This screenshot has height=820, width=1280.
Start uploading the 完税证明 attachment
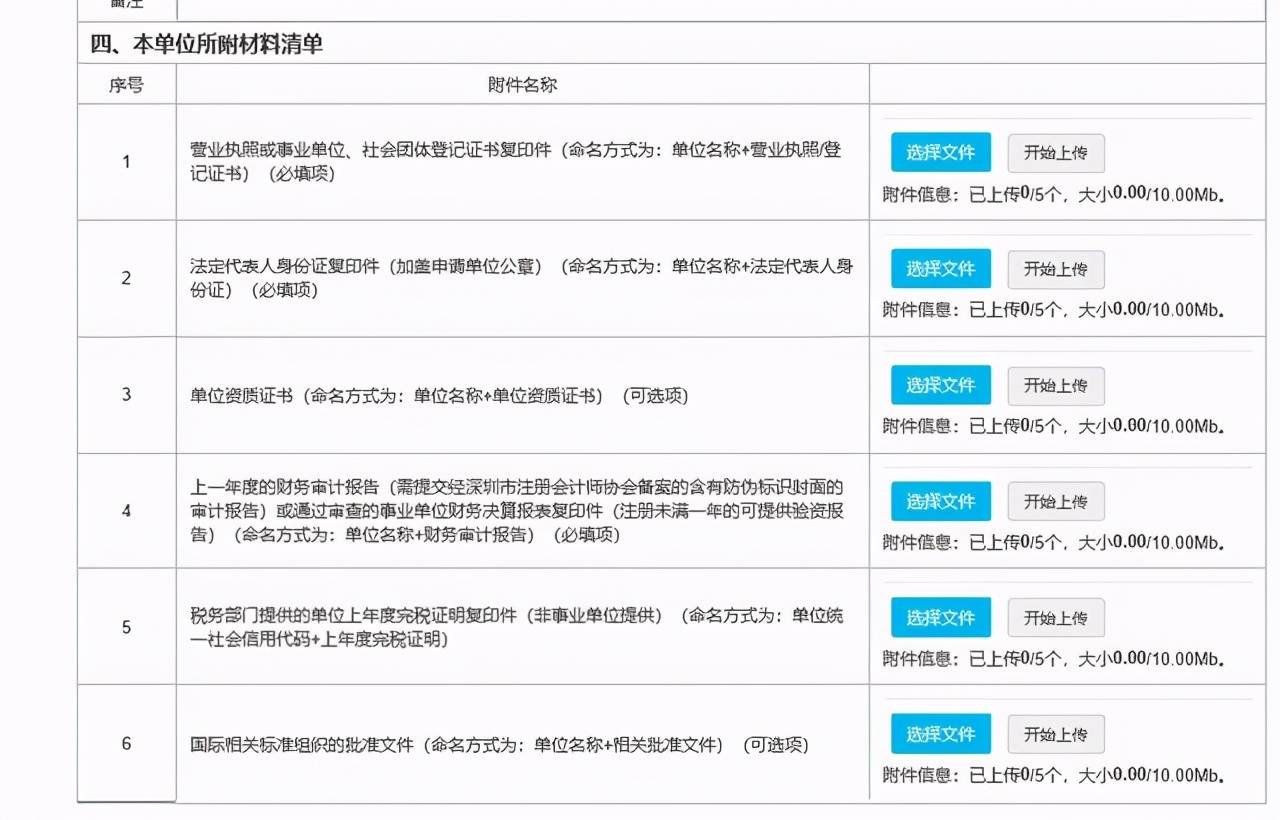1055,618
